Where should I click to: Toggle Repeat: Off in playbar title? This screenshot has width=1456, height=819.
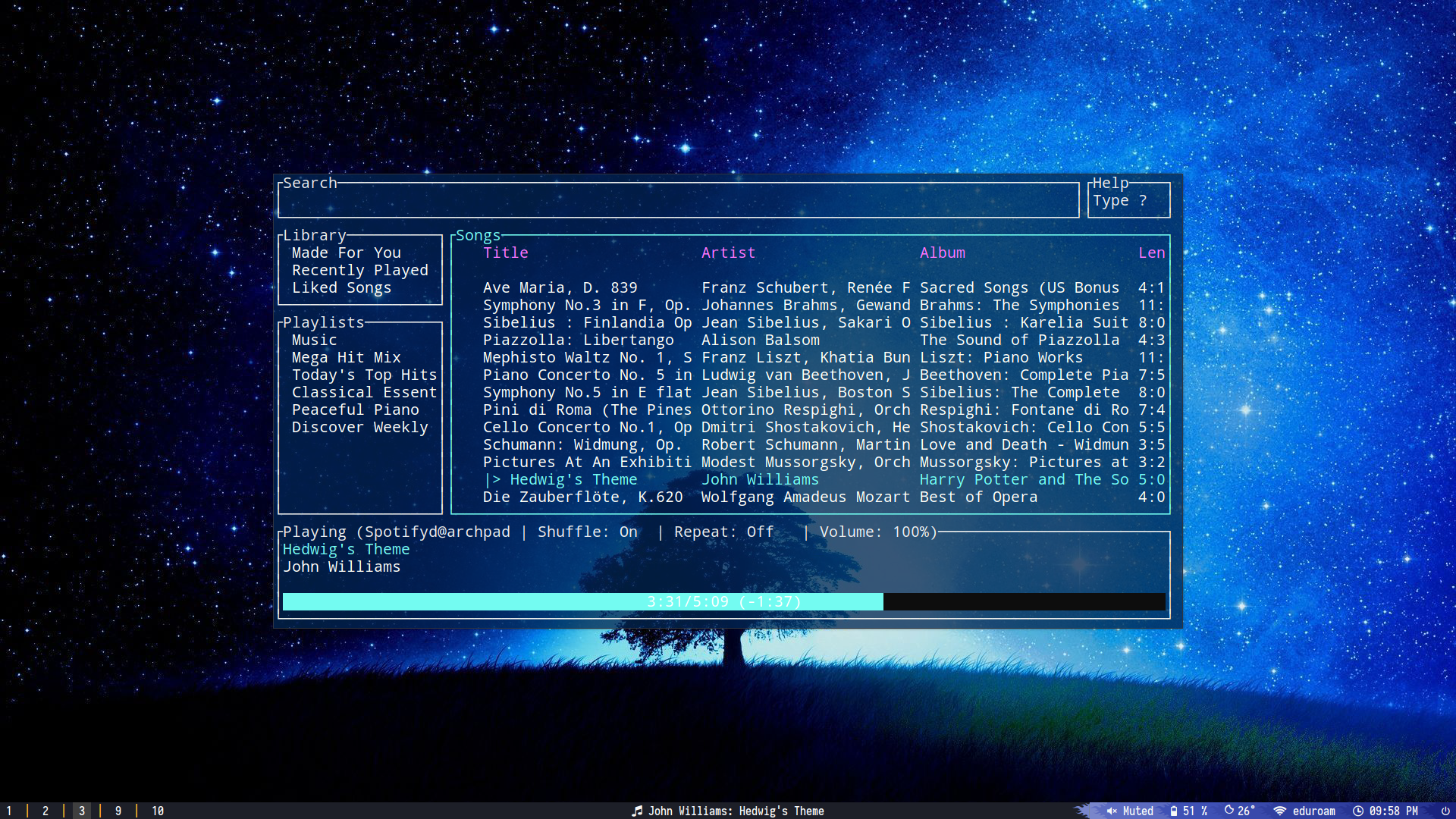click(724, 532)
